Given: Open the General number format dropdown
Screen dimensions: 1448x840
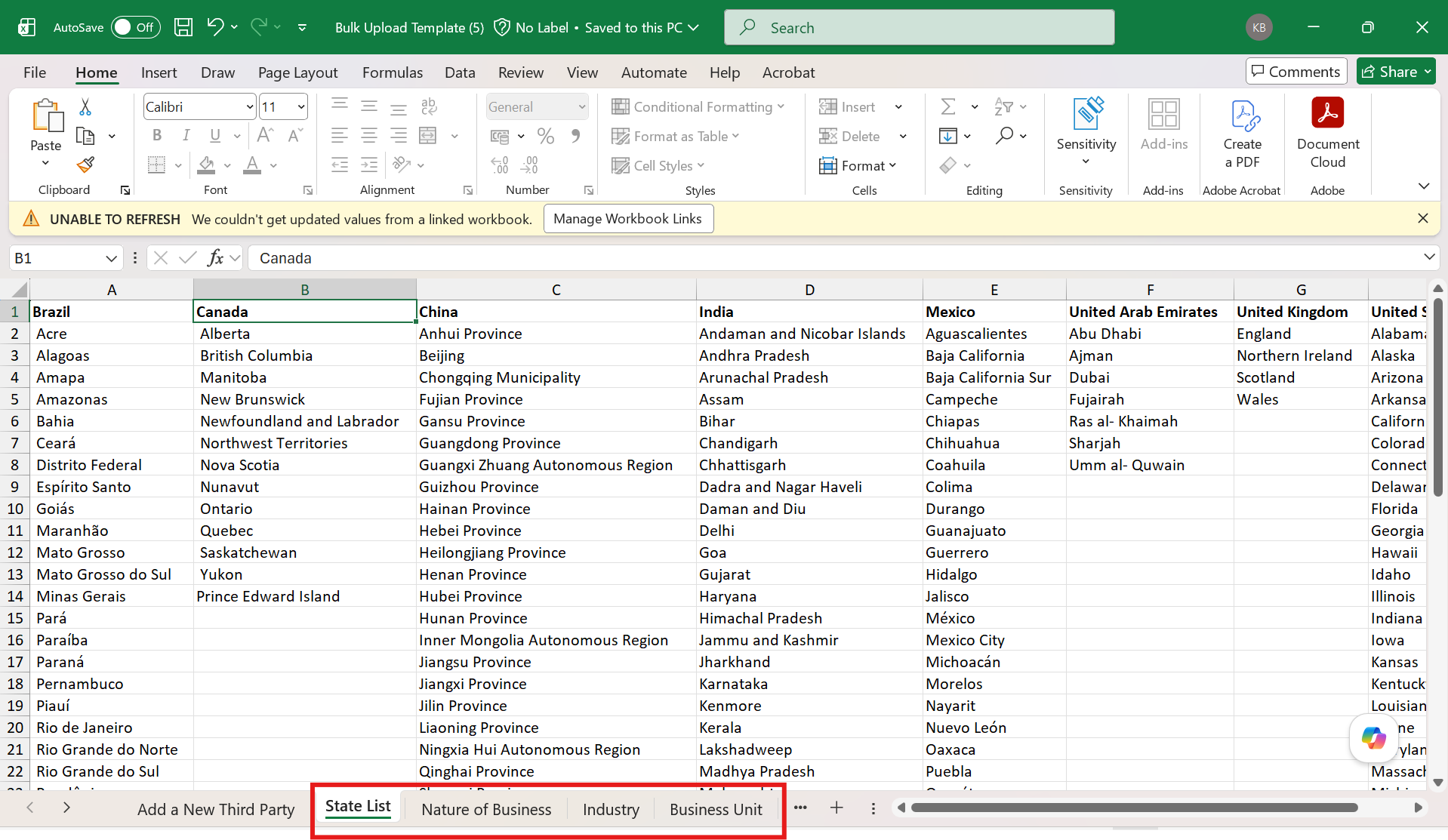Looking at the screenshot, I should click(x=582, y=107).
